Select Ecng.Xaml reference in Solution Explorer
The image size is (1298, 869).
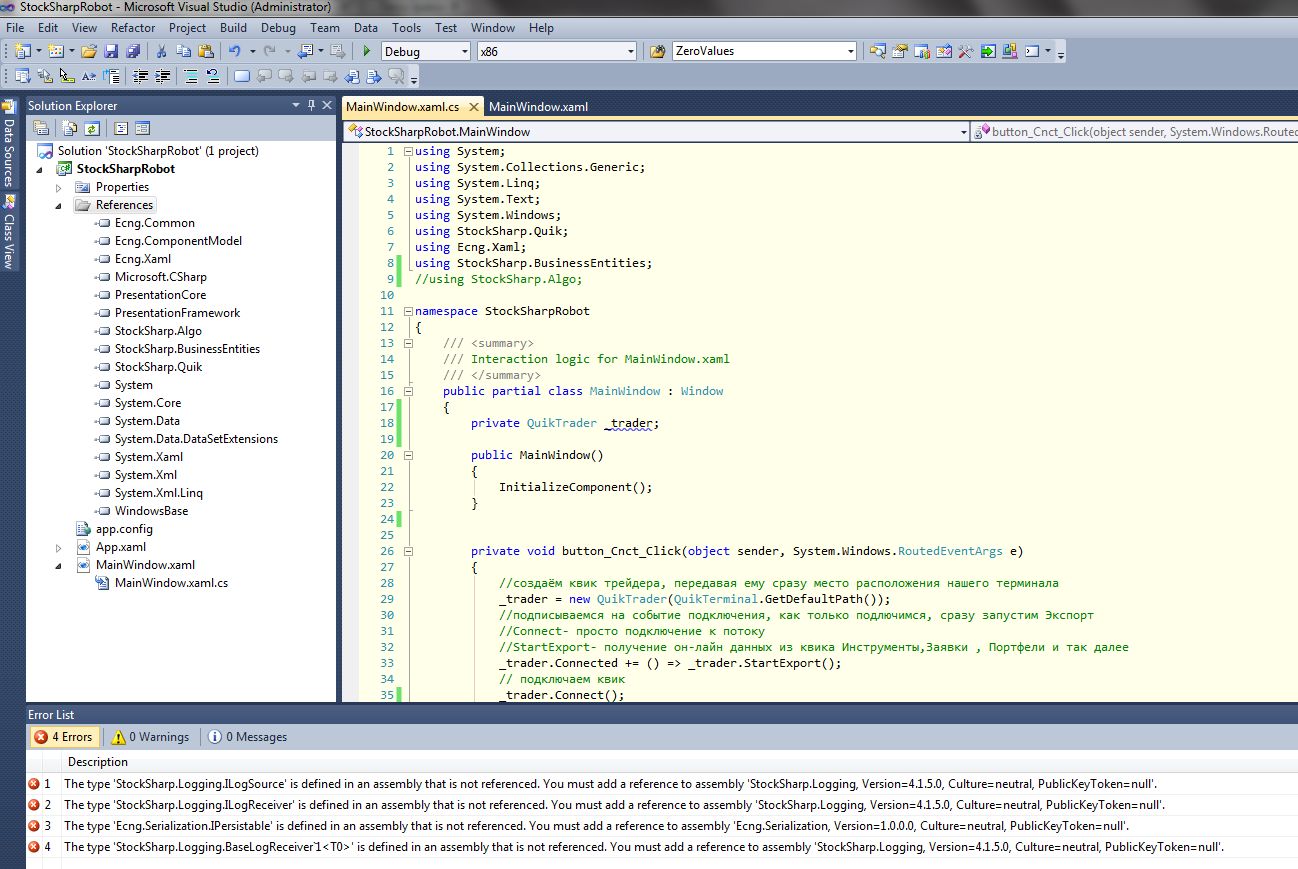143,259
